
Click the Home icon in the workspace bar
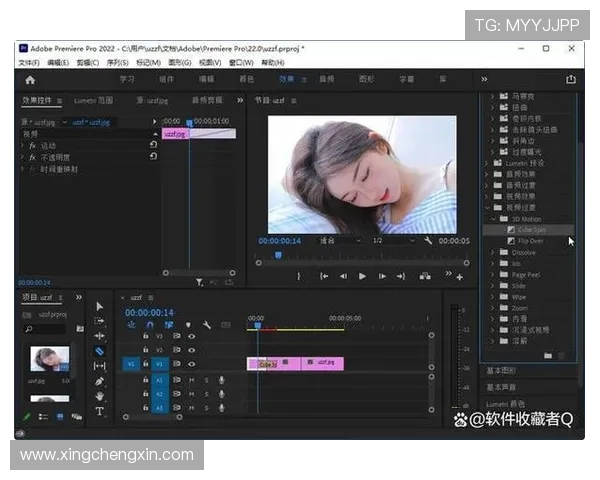(30, 79)
